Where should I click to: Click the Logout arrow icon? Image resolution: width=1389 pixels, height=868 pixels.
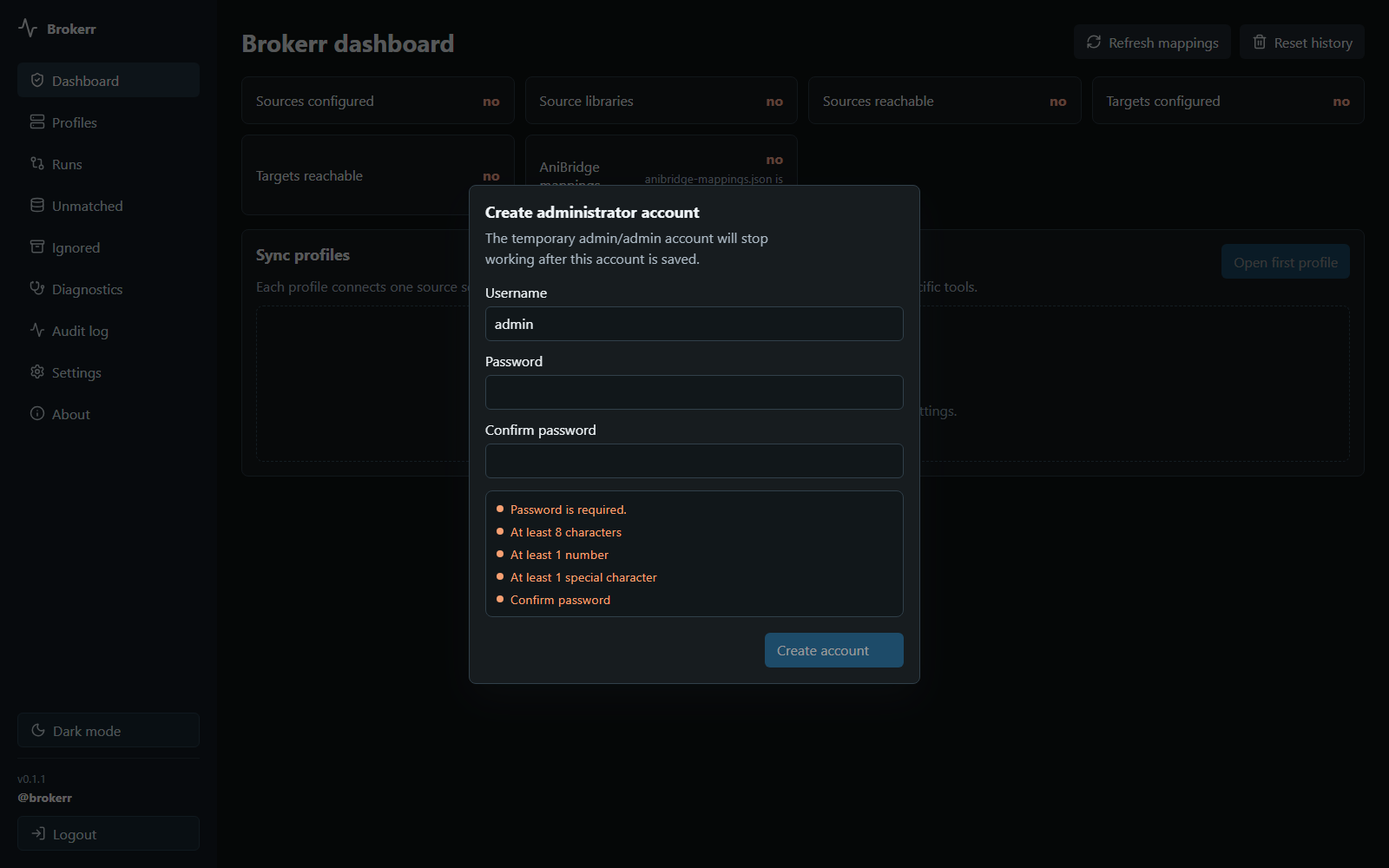pyautogui.click(x=38, y=833)
